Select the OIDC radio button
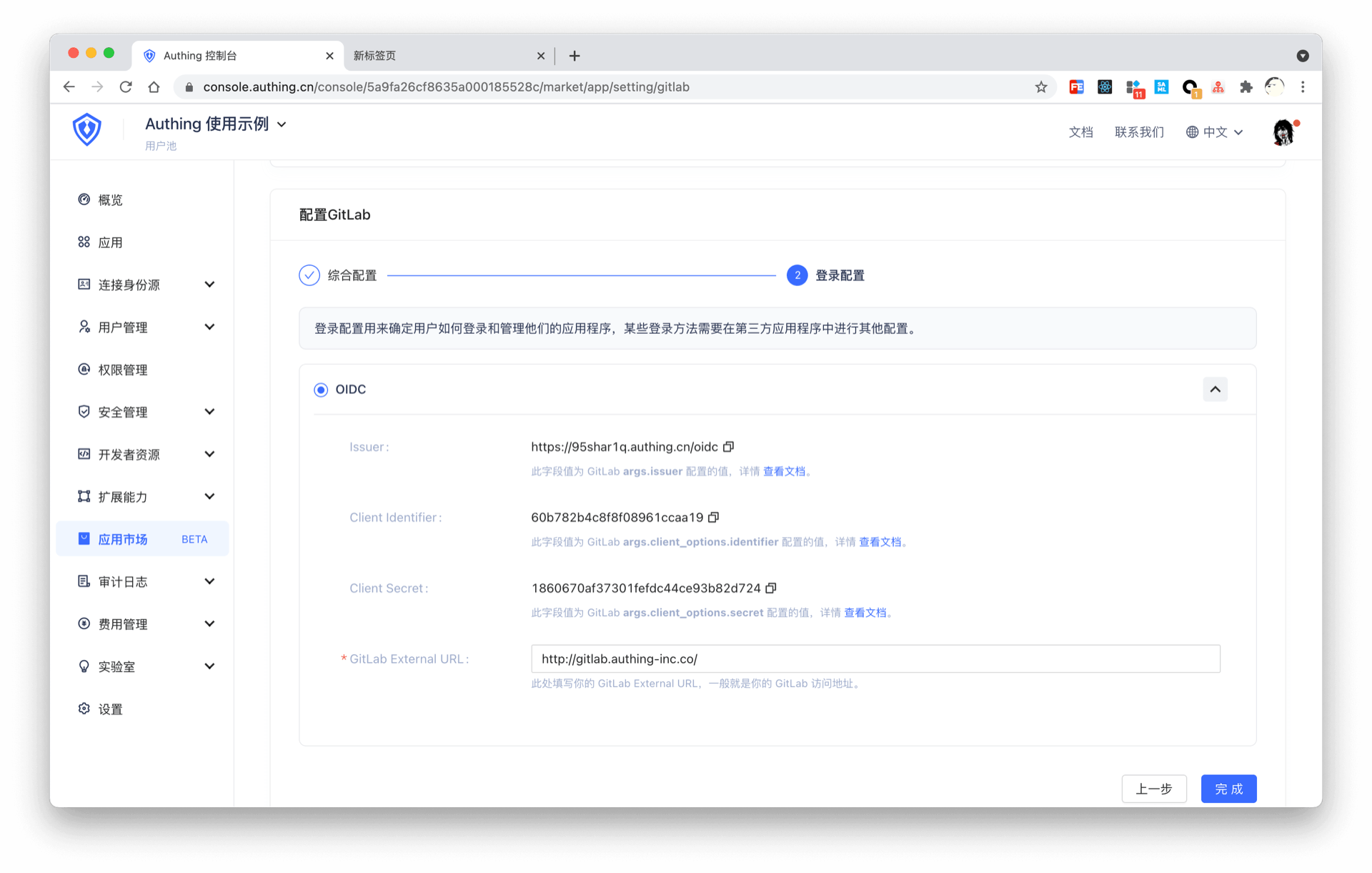The height and width of the screenshot is (873, 1372). click(x=321, y=390)
